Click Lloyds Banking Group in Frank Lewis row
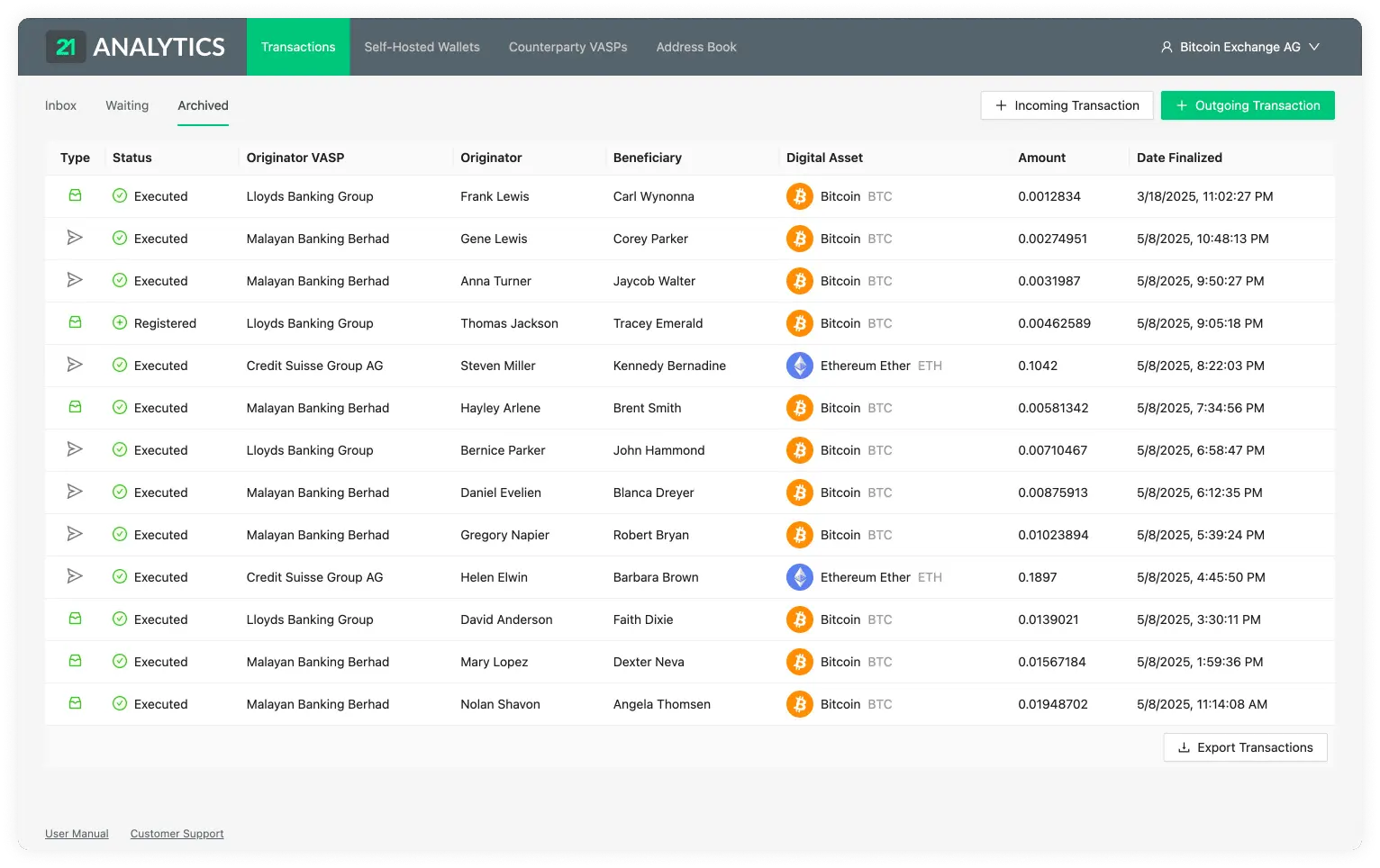Screen dimensions: 1380x868 [310, 196]
